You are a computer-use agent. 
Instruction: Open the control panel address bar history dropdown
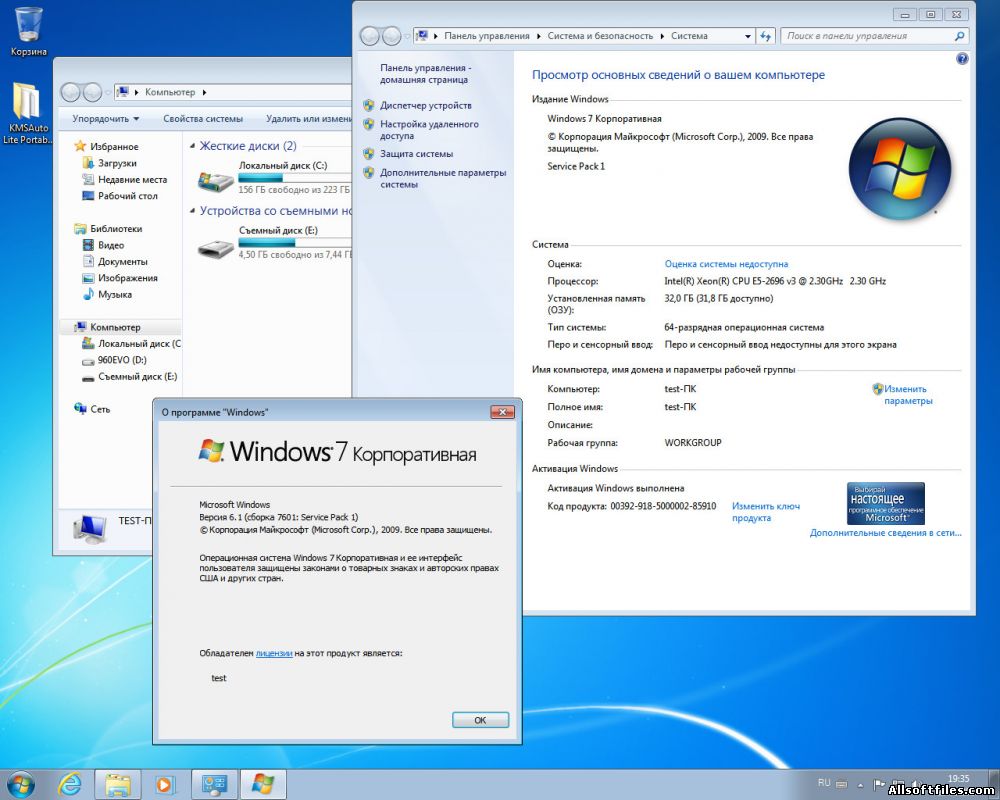[x=747, y=36]
